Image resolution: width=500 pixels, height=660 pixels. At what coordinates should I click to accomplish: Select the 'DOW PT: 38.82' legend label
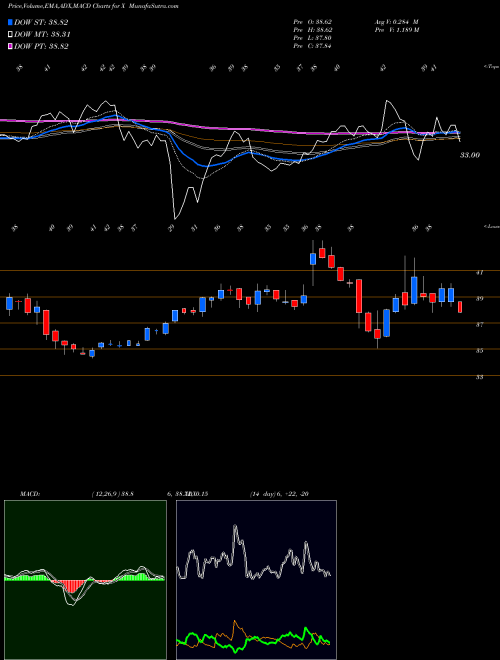[41, 46]
